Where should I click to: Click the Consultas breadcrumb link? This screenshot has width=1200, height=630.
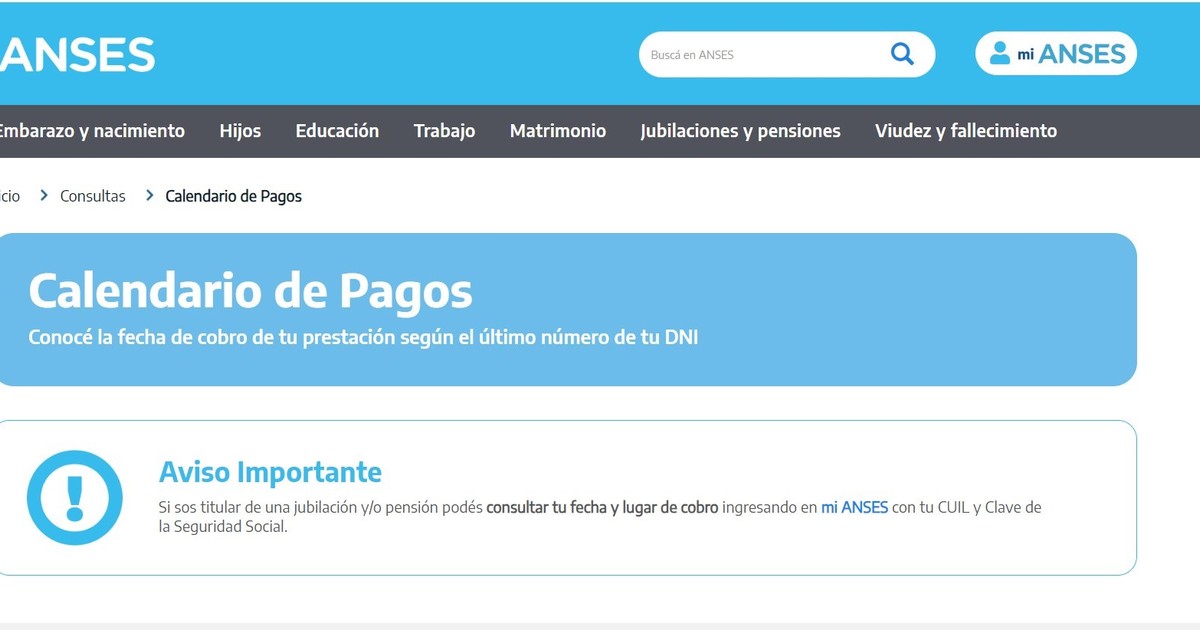(93, 196)
